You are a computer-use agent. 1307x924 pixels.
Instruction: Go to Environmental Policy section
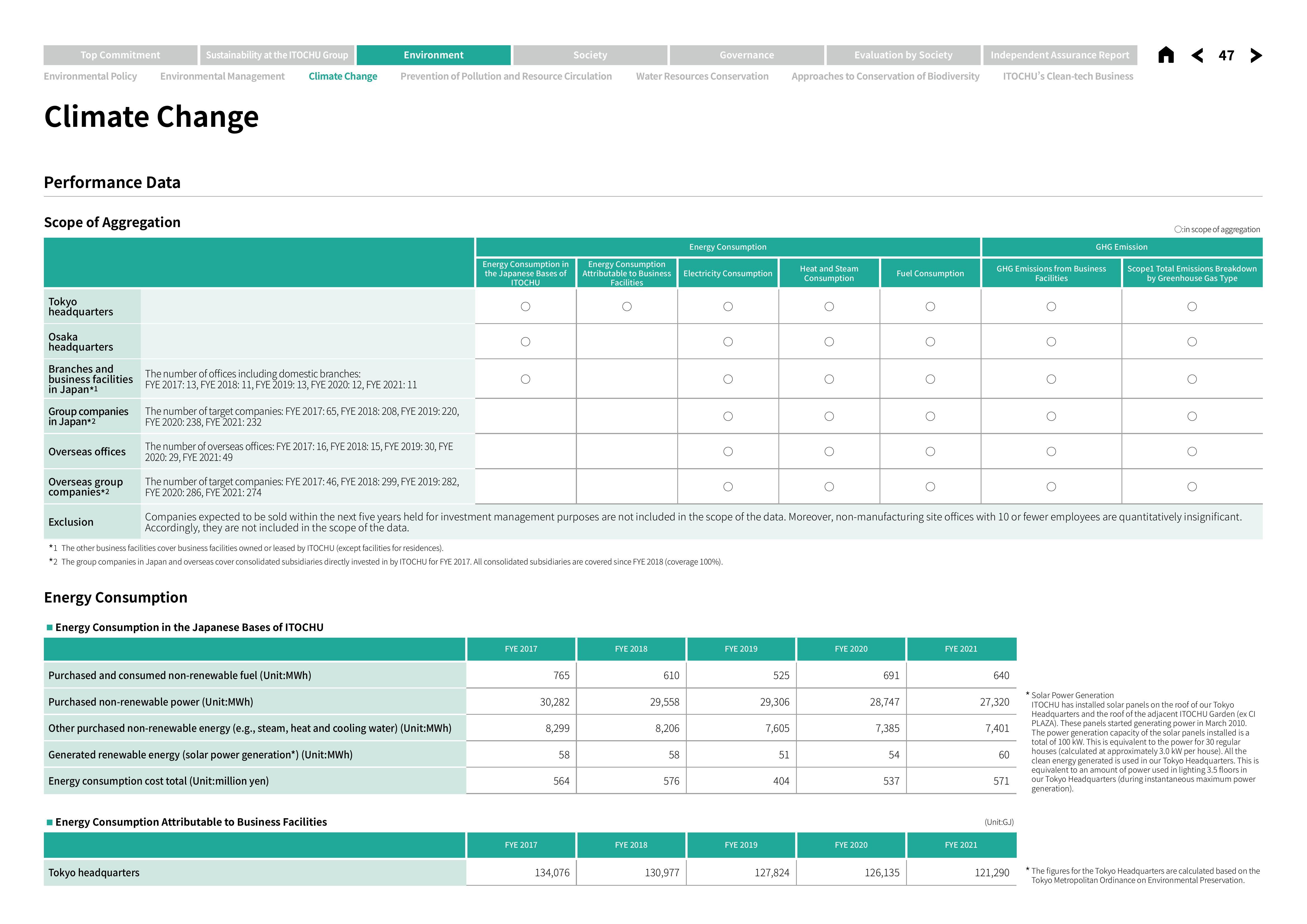[91, 76]
